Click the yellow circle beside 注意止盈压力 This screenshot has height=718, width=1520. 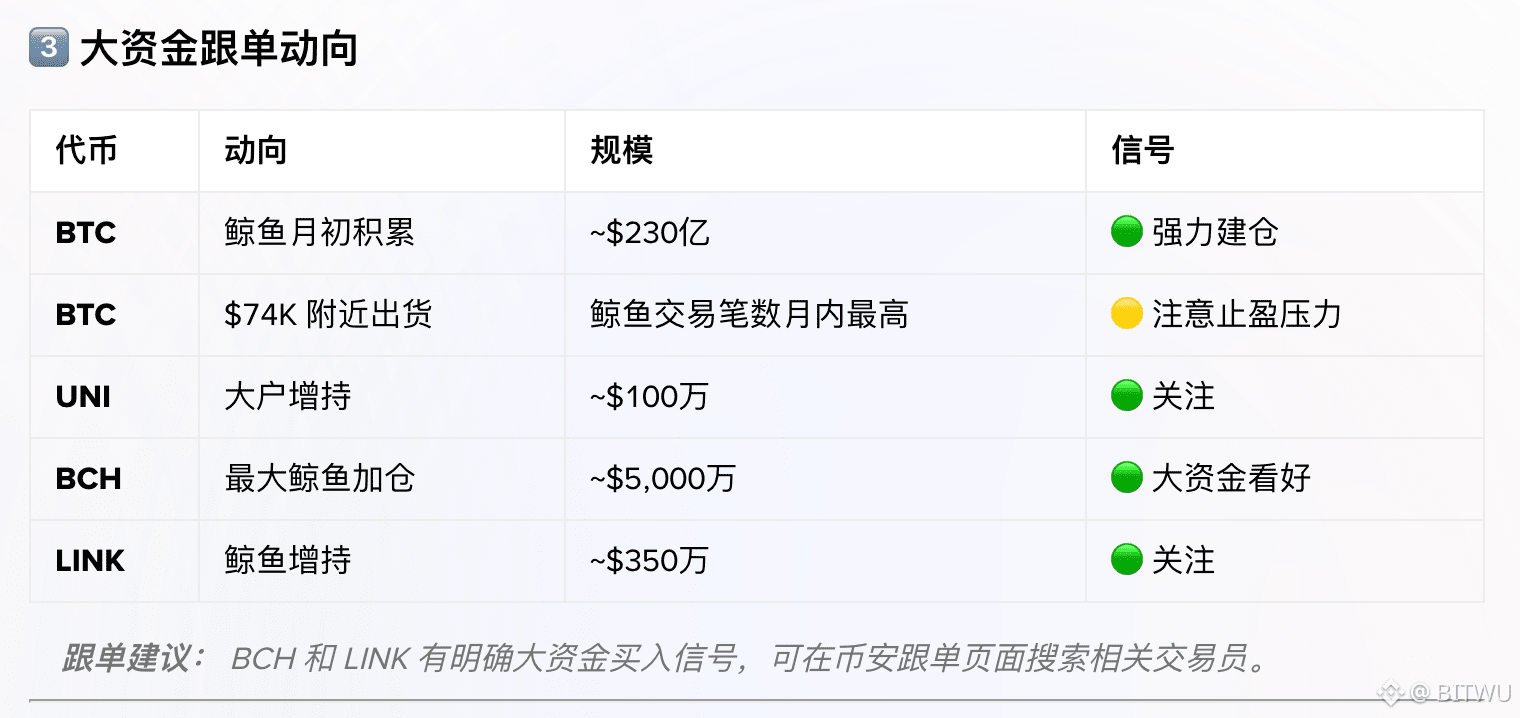[x=1126, y=315]
